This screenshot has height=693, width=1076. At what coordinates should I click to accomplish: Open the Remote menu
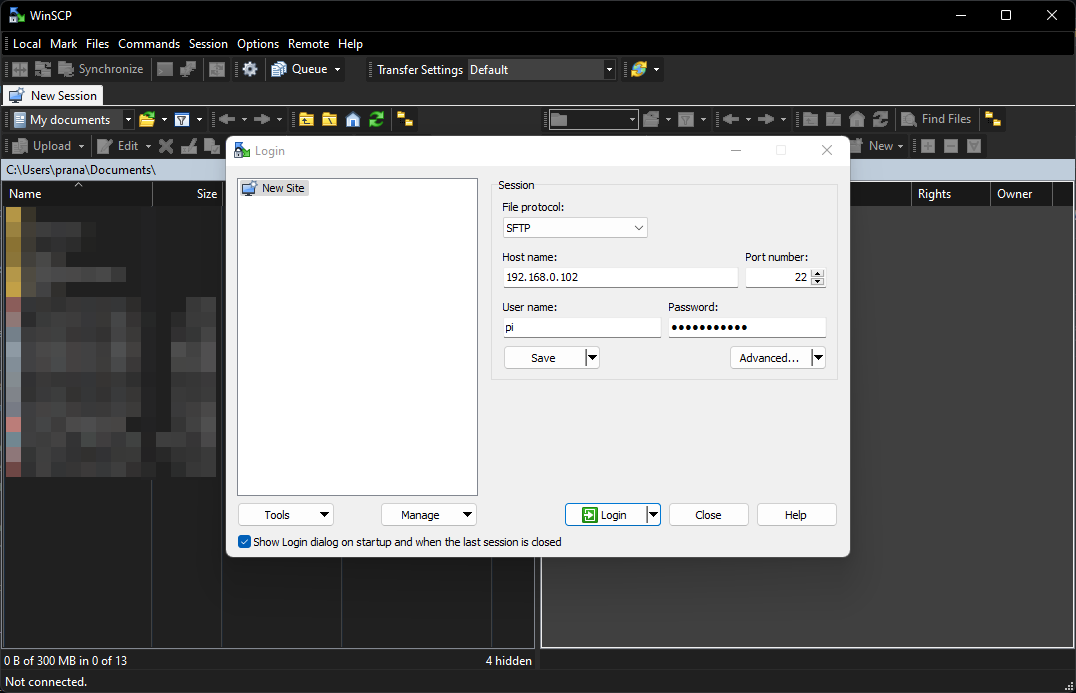[308, 44]
